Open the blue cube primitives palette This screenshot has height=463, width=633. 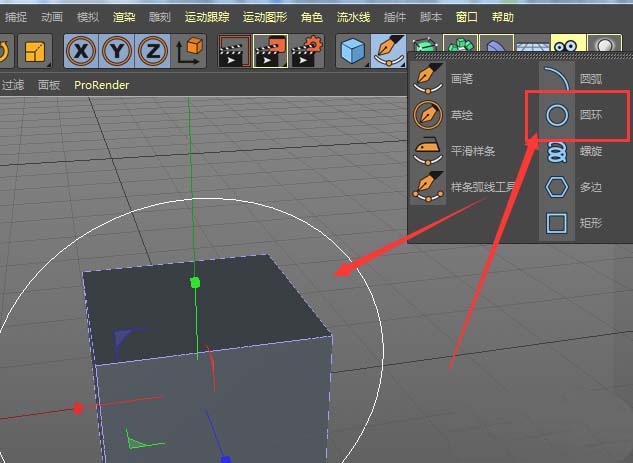click(353, 51)
